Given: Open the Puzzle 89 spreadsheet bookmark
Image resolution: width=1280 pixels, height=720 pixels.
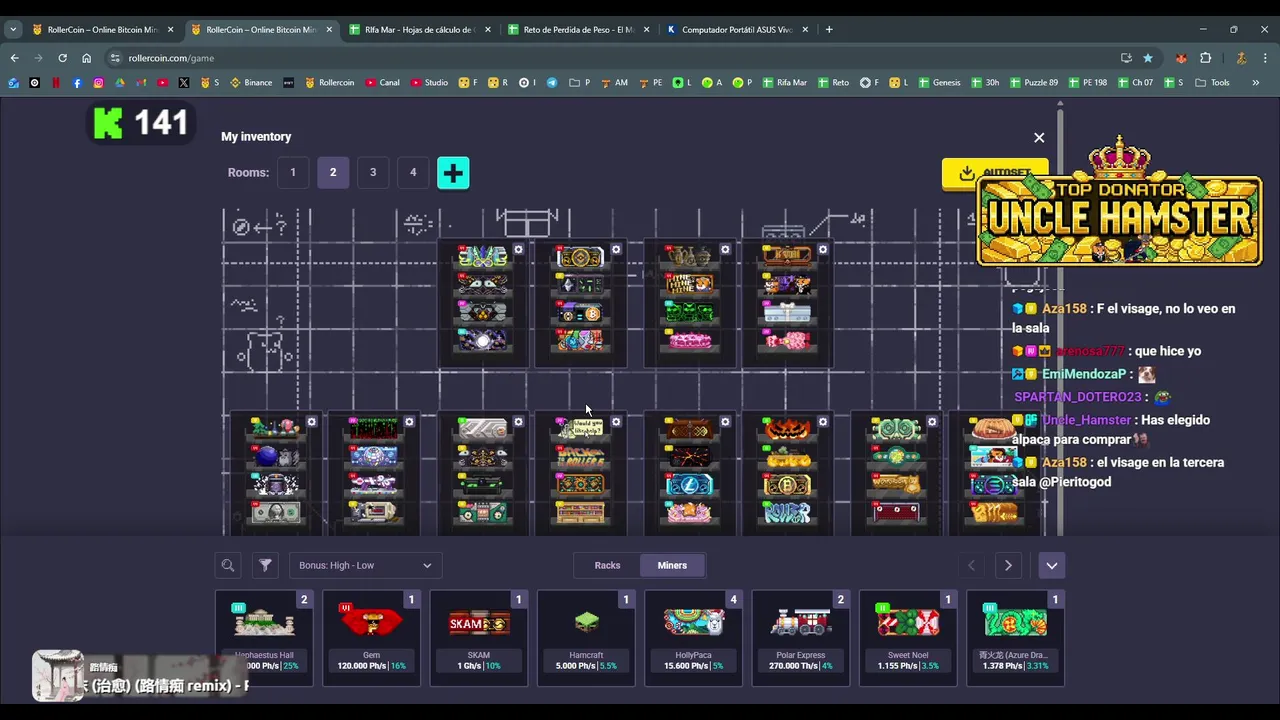Looking at the screenshot, I should [1033, 82].
